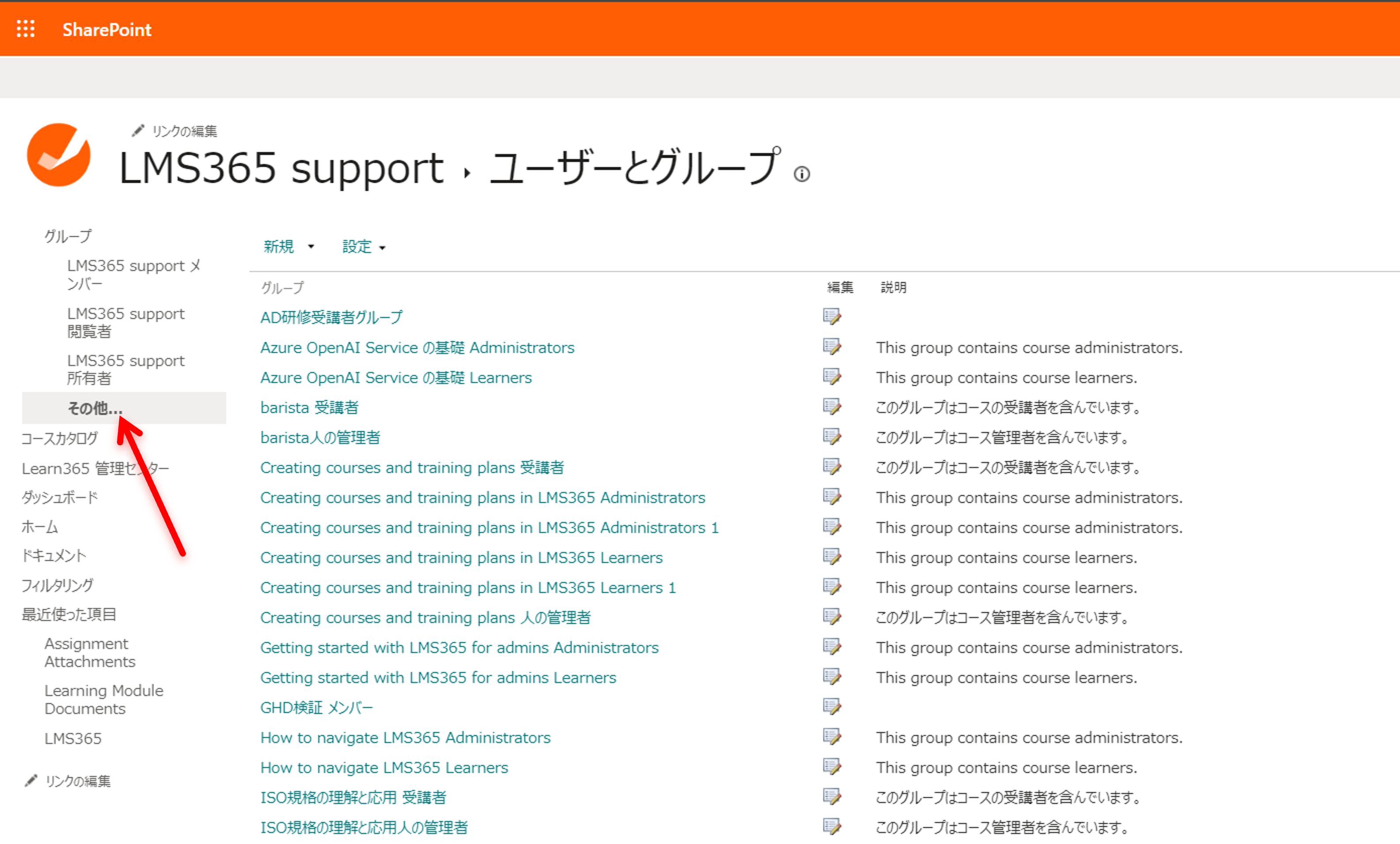Edit icon for ISO規格の理解と応用 受講者 row

pos(832,797)
